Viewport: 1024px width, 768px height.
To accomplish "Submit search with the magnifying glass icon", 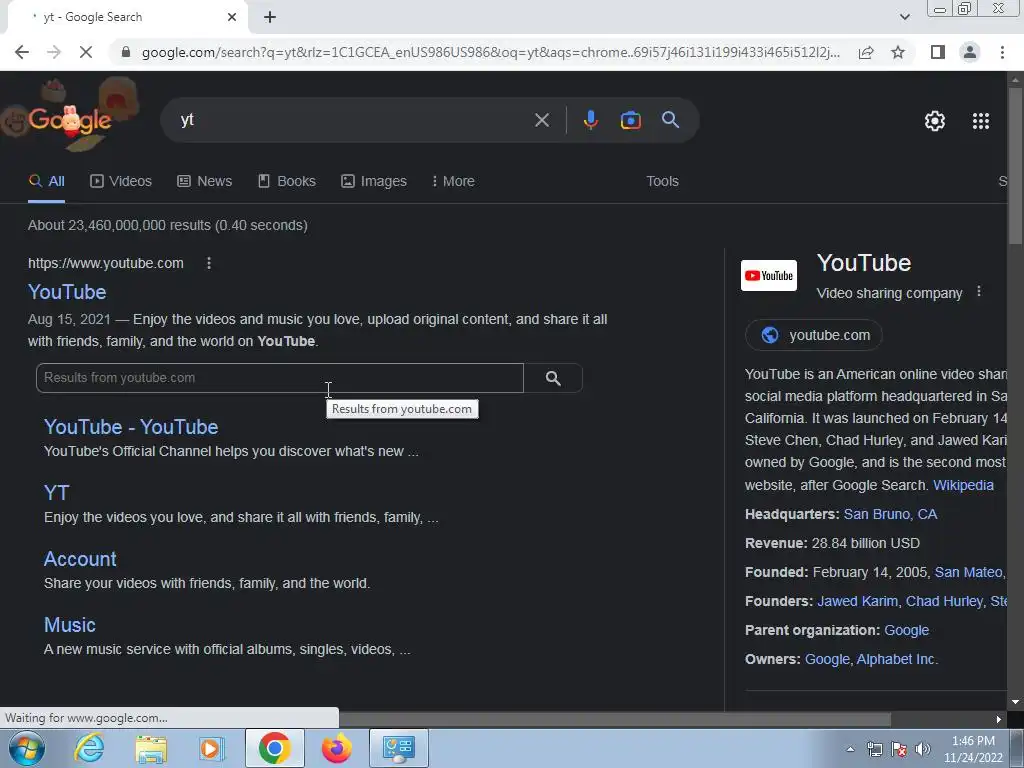I will tap(670, 120).
